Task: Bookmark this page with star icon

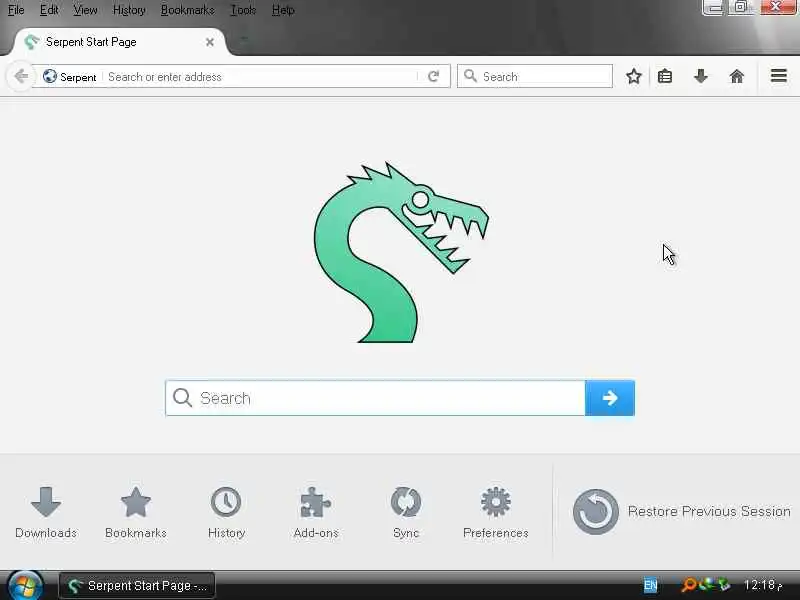Action: [634, 77]
